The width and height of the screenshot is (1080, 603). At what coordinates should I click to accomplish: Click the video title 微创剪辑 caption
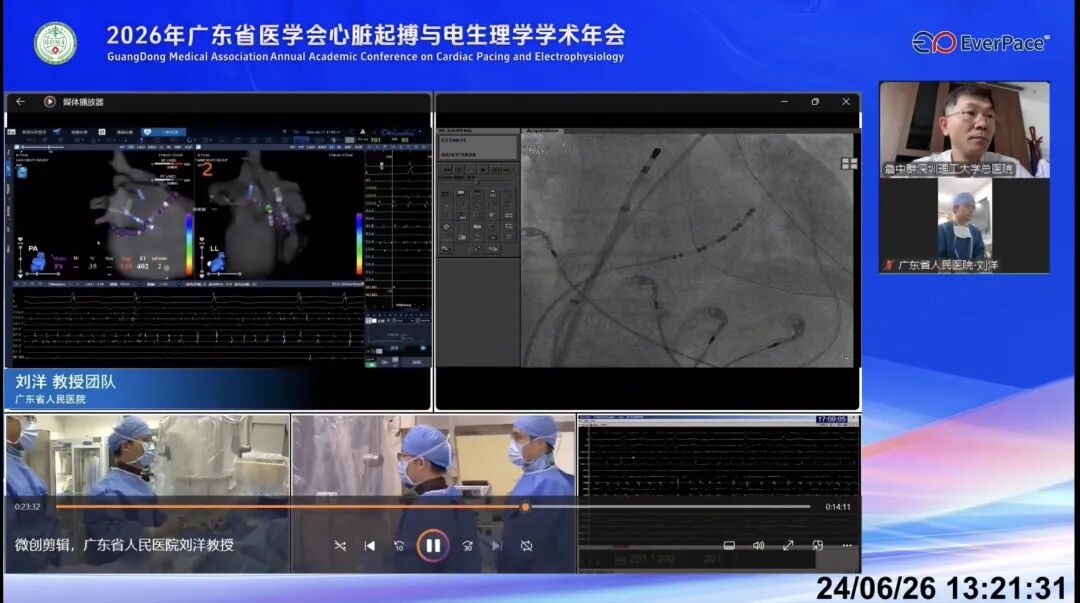click(x=124, y=545)
